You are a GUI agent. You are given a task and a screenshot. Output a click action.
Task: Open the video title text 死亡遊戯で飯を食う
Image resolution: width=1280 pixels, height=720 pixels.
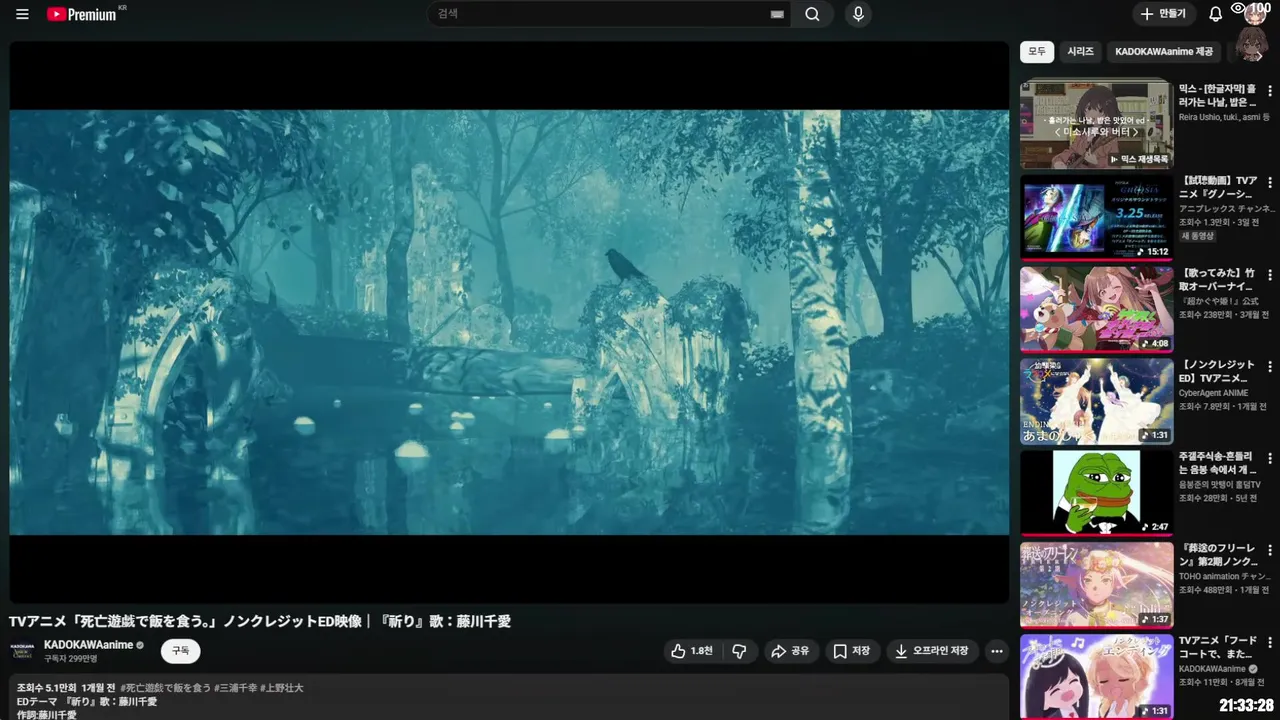click(x=260, y=621)
